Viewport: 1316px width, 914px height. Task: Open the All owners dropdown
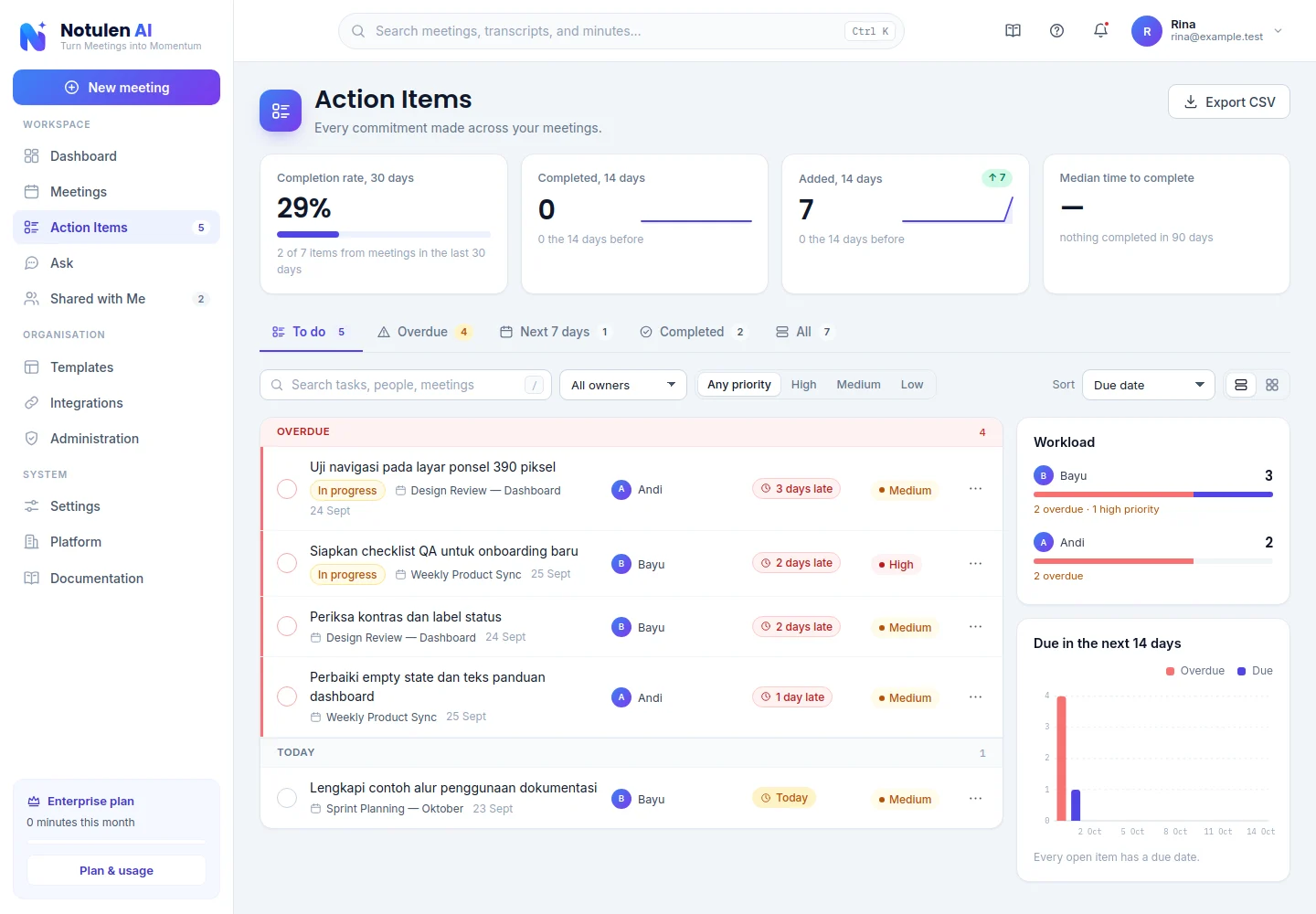tap(623, 385)
